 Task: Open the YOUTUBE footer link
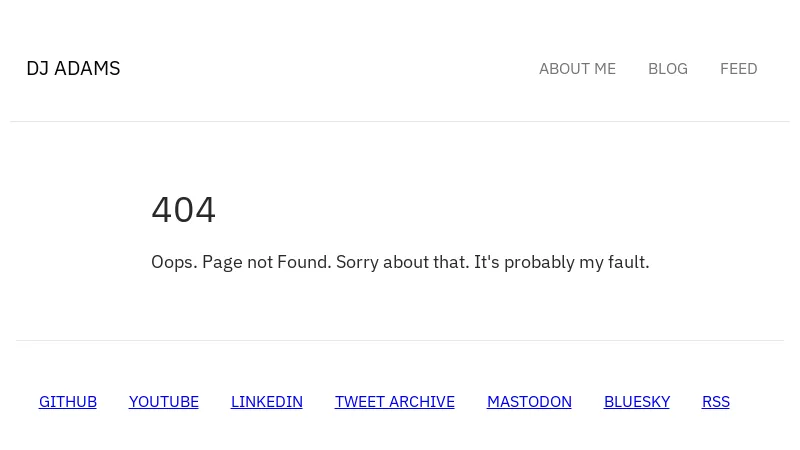pyautogui.click(x=164, y=401)
